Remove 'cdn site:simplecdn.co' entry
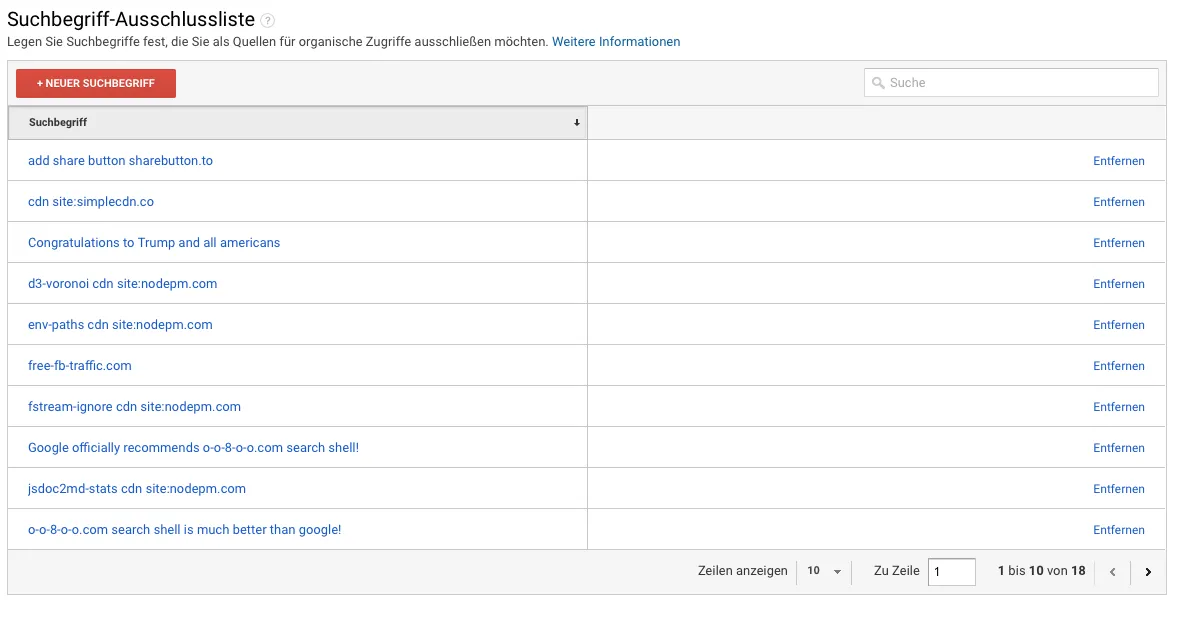This screenshot has width=1194, height=618. pyautogui.click(x=1118, y=202)
